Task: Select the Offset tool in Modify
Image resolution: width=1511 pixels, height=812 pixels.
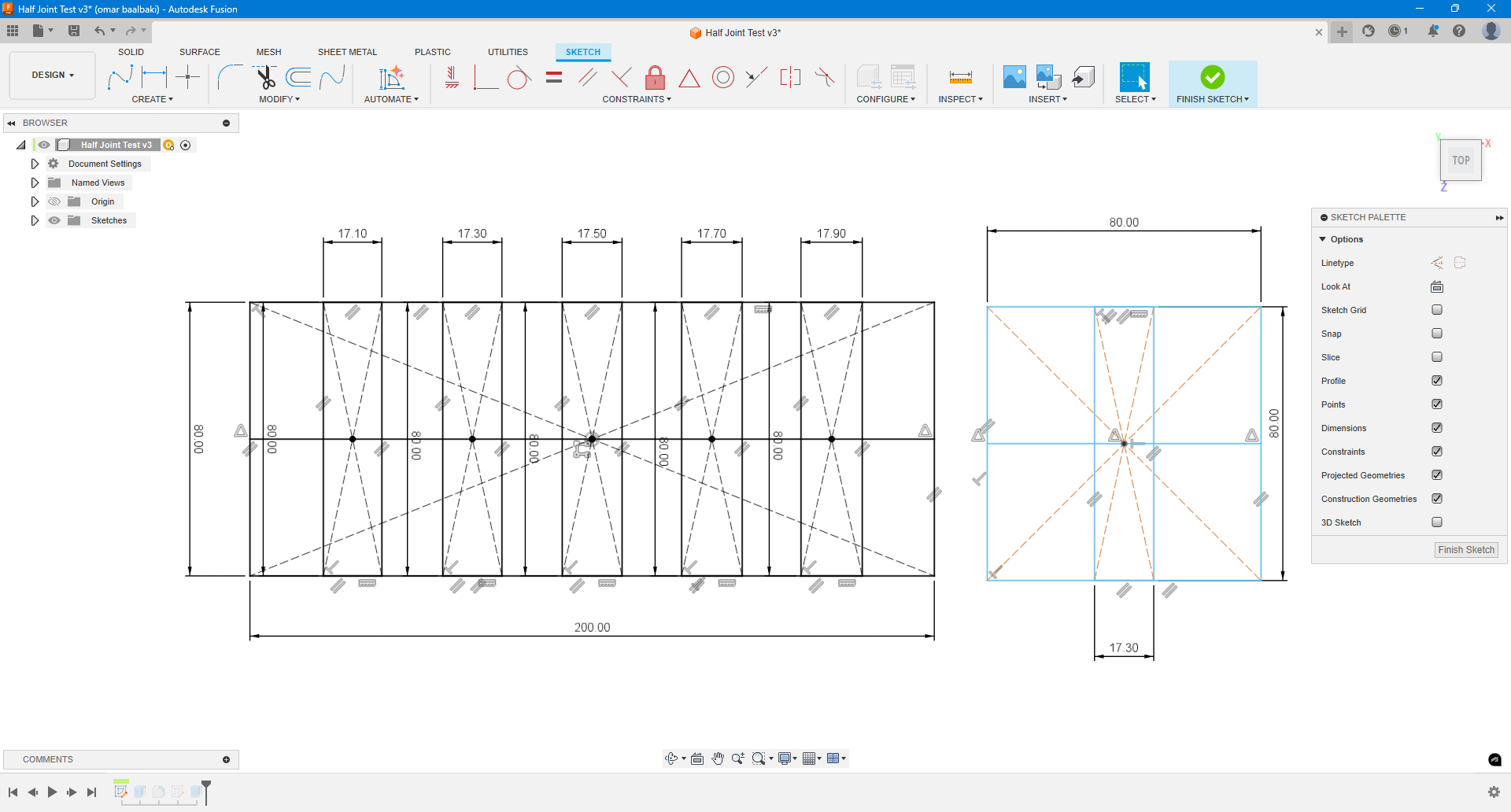Action: tap(298, 77)
